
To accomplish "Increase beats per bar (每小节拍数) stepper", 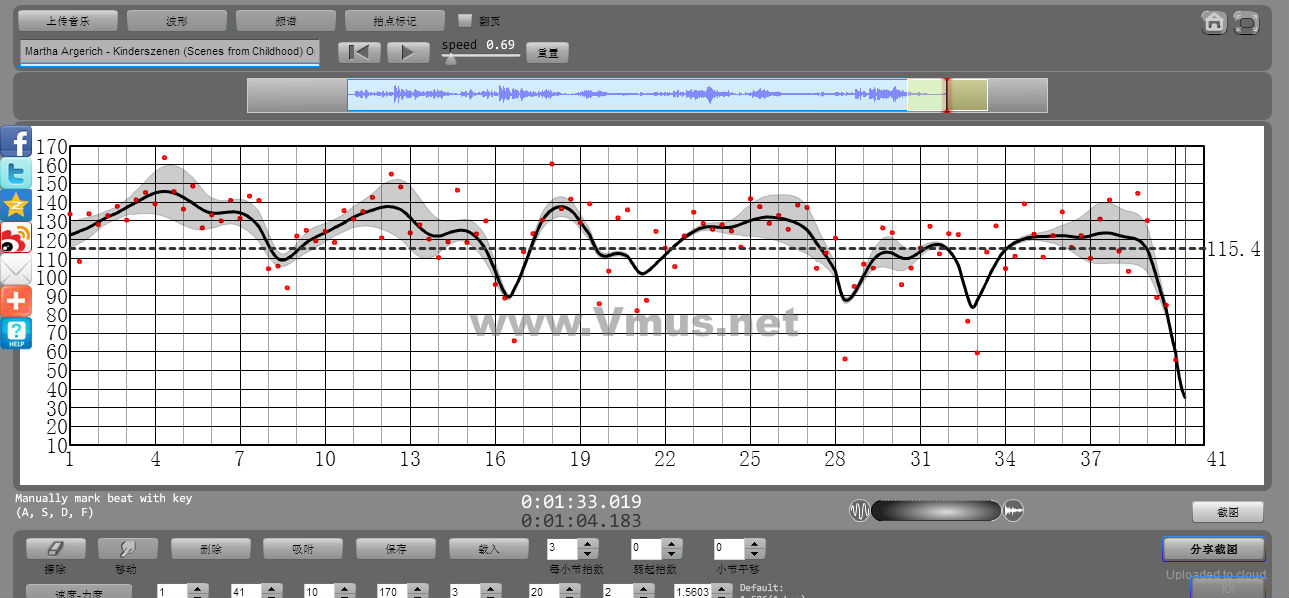I will pyautogui.click(x=588, y=544).
